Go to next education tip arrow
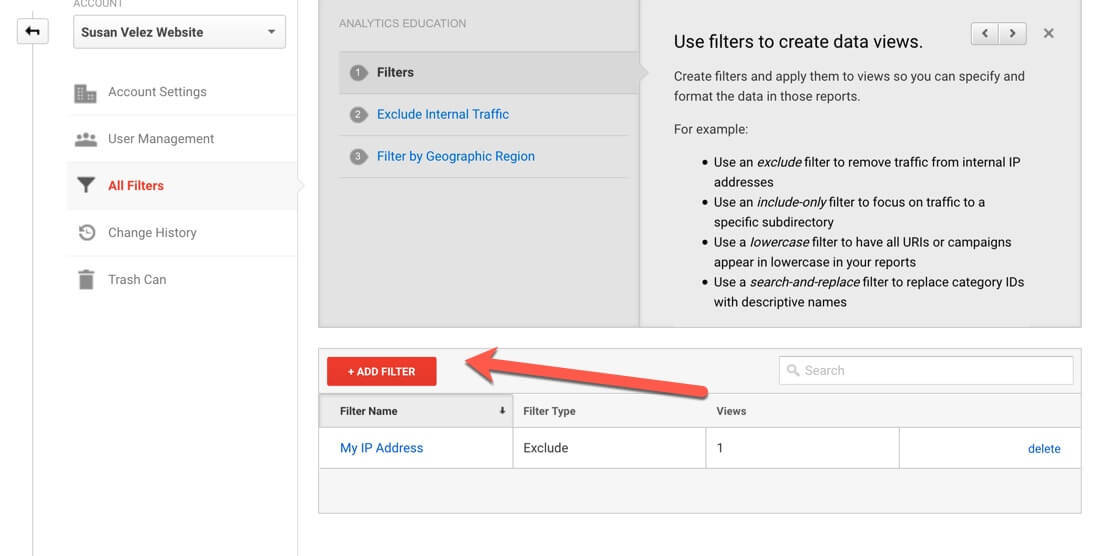The width and height of the screenshot is (1116, 556). tap(1013, 33)
